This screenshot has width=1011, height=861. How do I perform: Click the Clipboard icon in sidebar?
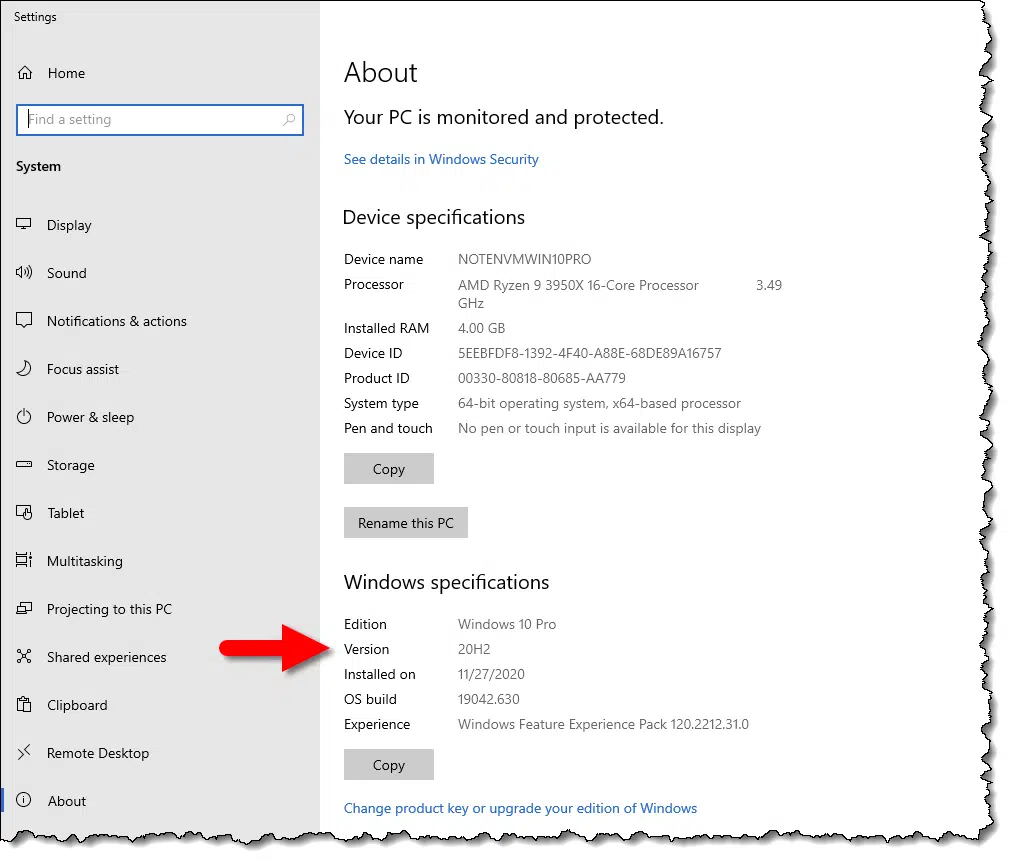click(x=24, y=704)
